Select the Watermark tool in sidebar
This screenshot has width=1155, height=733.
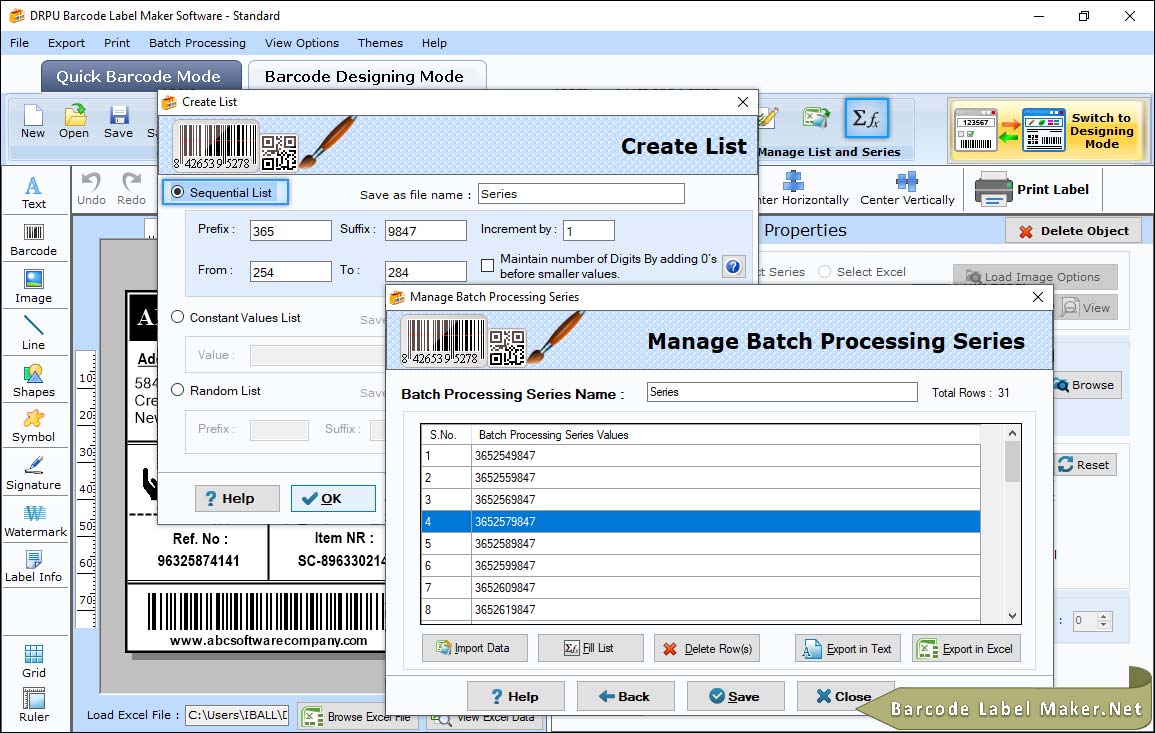pos(35,521)
